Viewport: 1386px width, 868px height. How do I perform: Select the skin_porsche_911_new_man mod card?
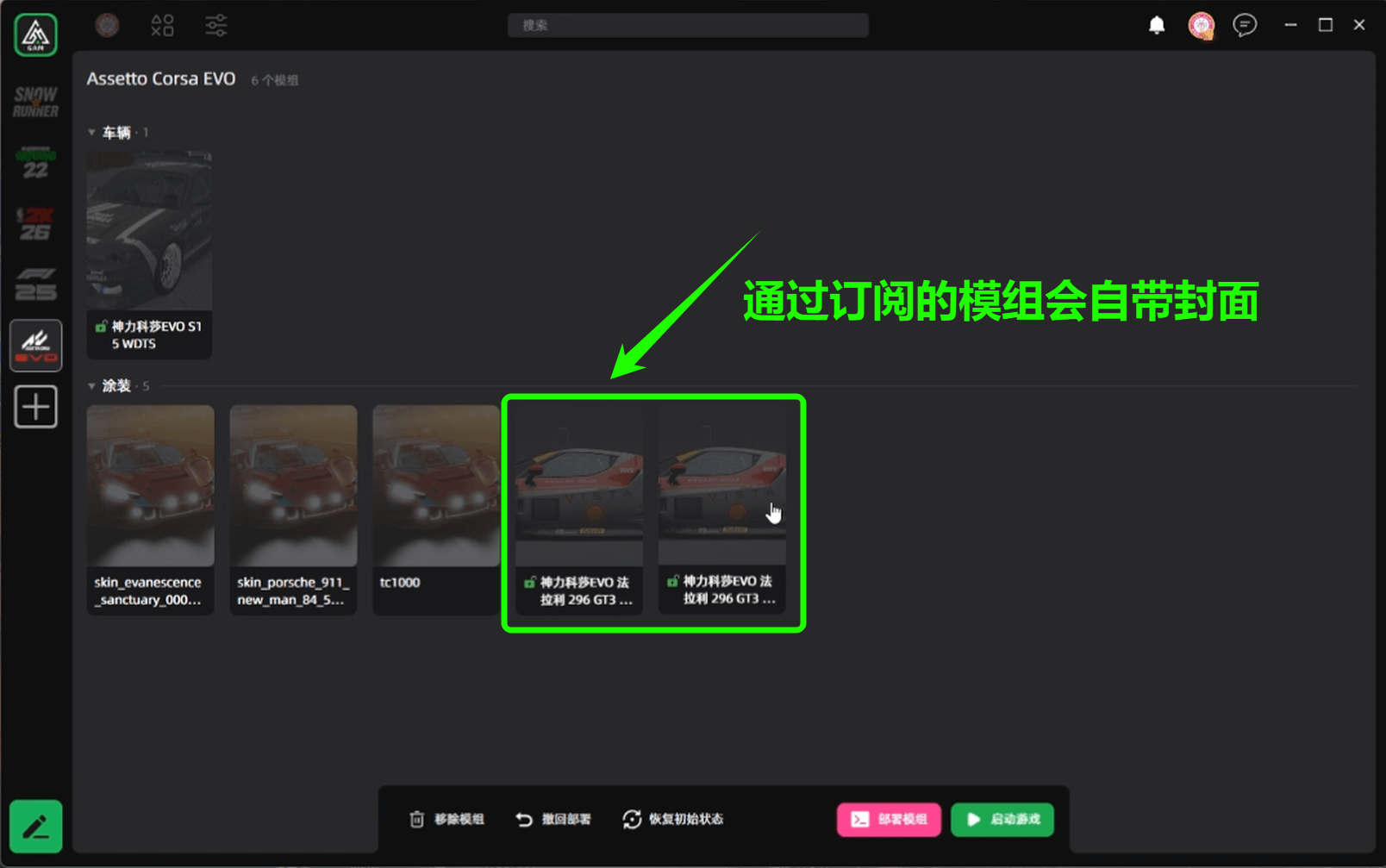click(x=293, y=510)
